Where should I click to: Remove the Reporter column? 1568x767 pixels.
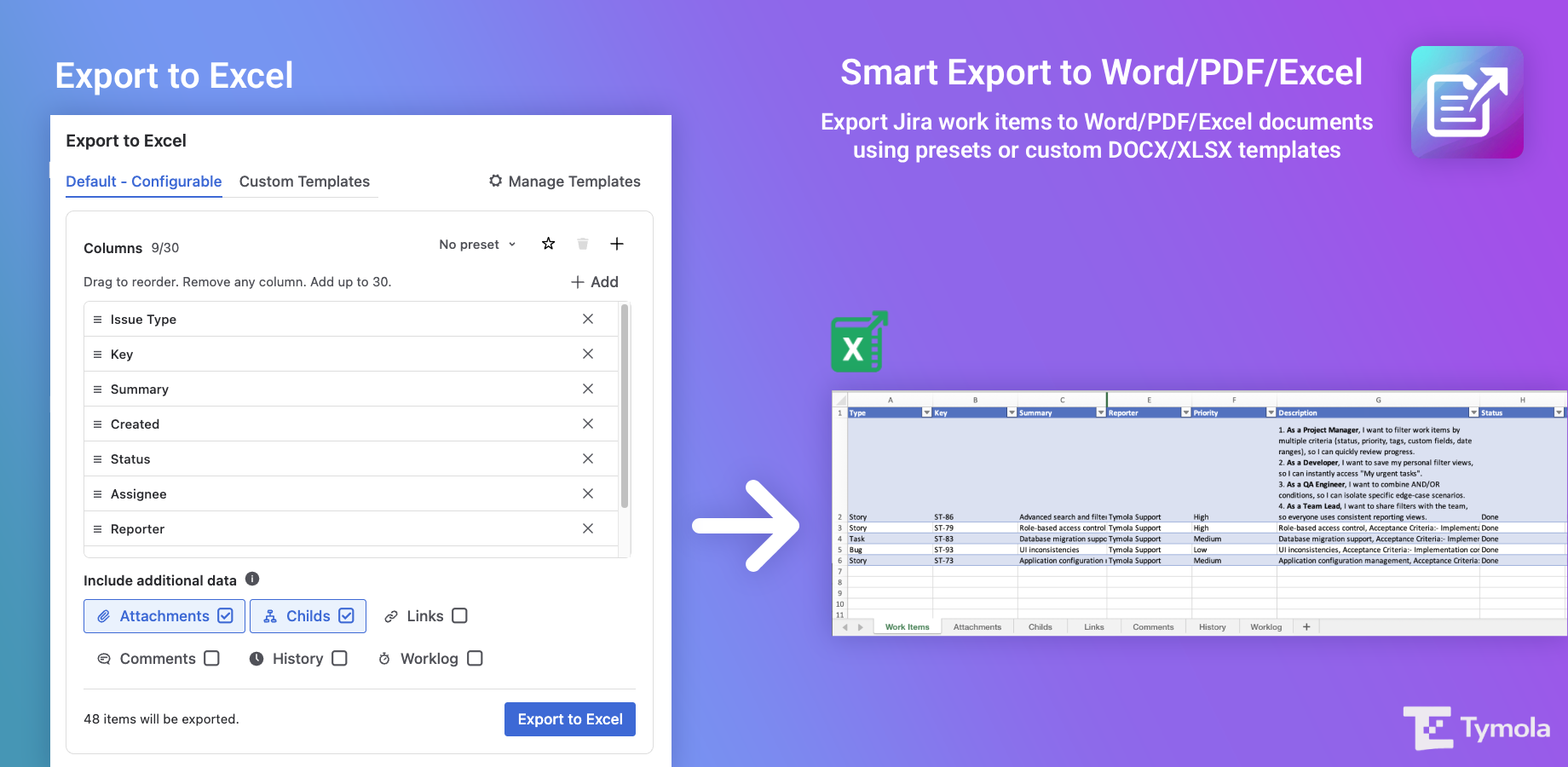click(x=588, y=528)
